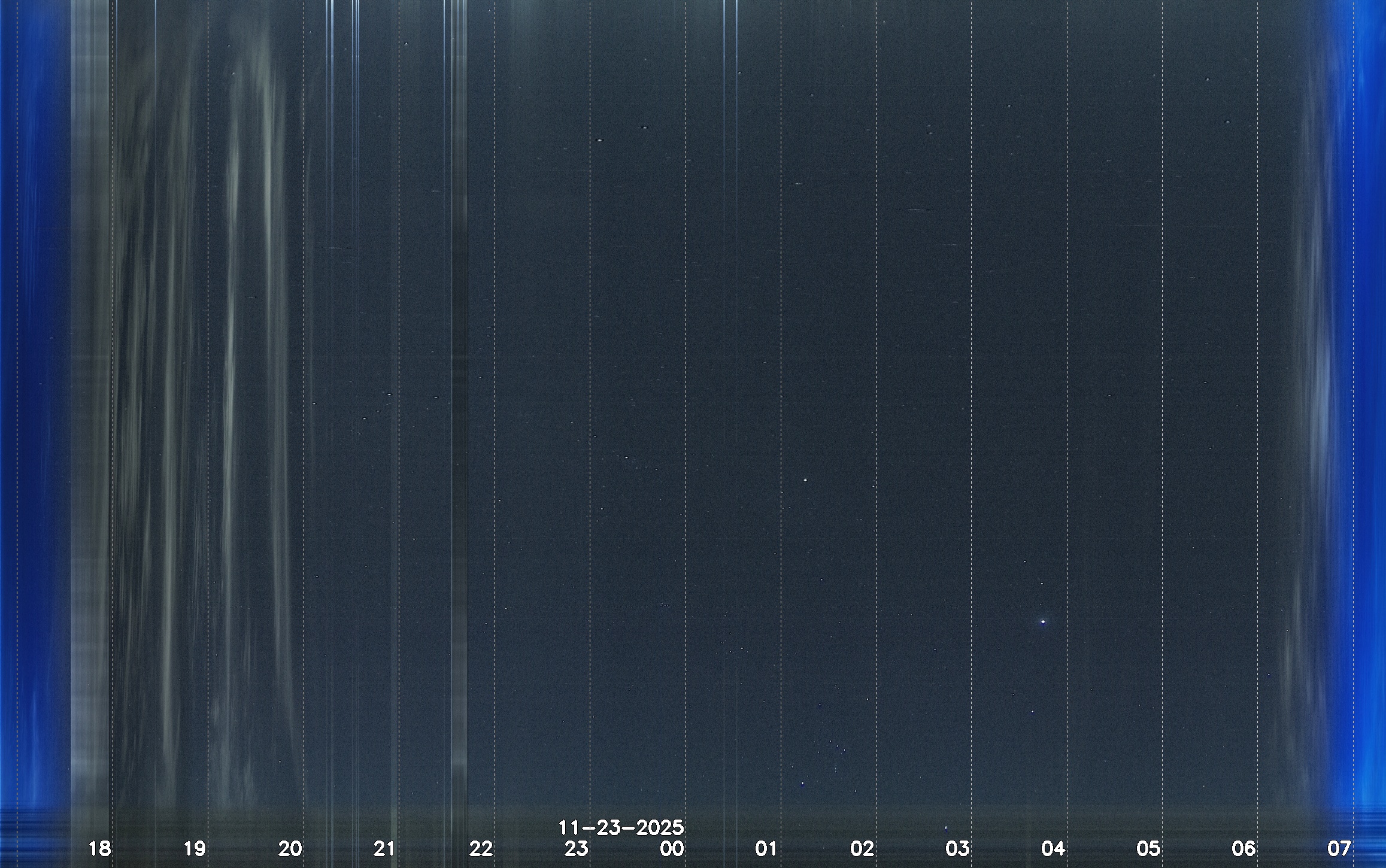Click the 04 hour label
Image resolution: width=1386 pixels, height=868 pixels.
point(1054,848)
